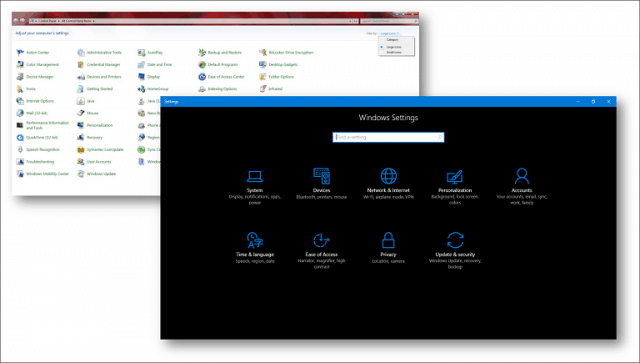Open Accounts tile in Windows Settings
The width and height of the screenshot is (640, 363).
pyautogui.click(x=522, y=187)
